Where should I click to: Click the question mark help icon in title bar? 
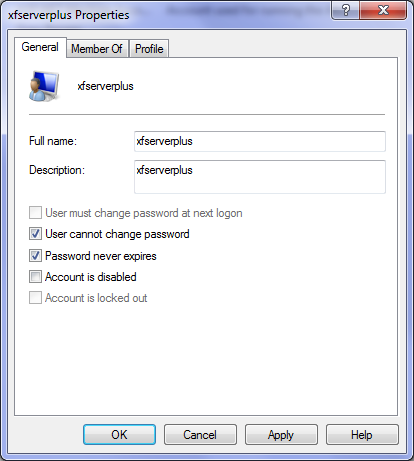346,10
